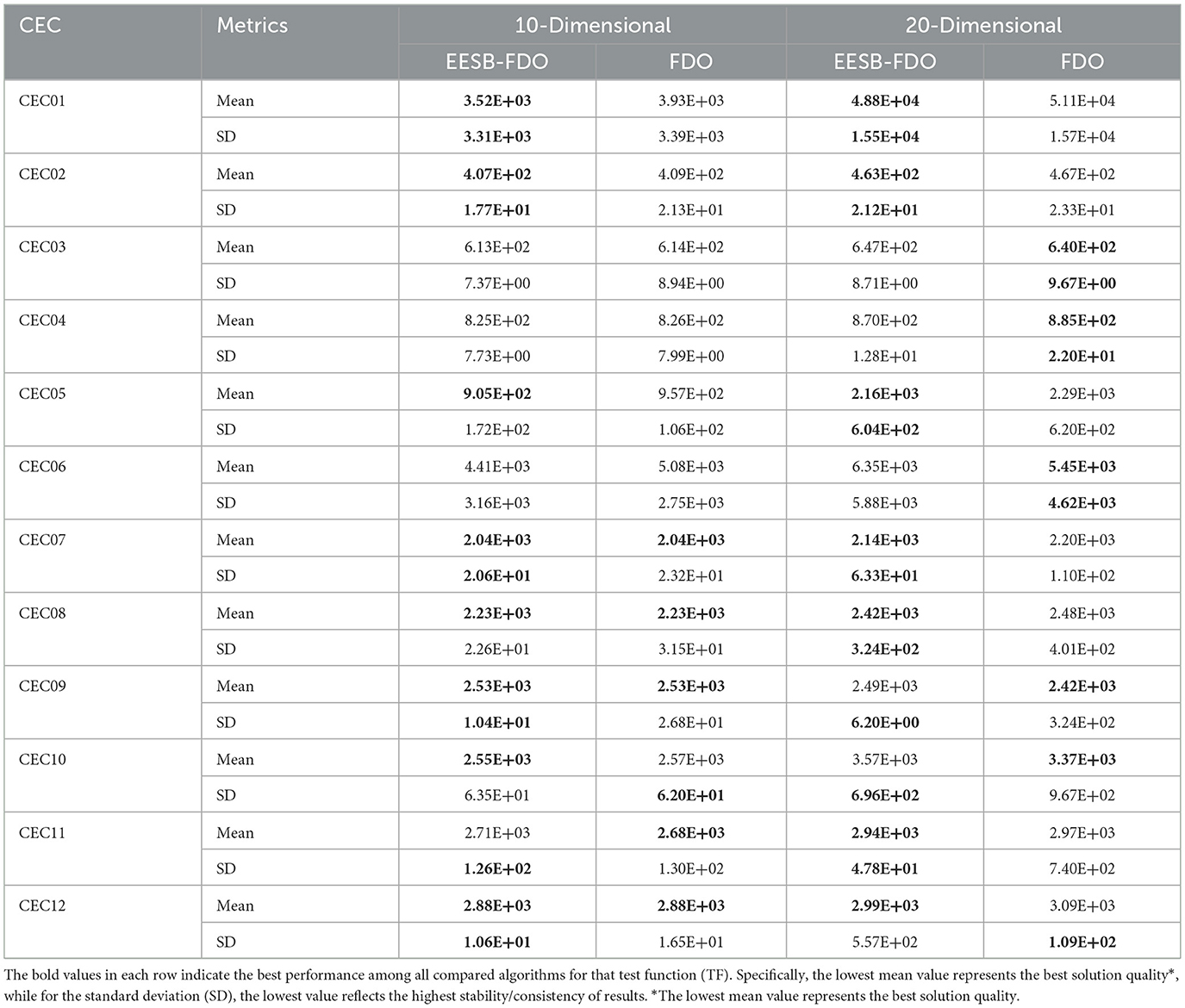The width and height of the screenshot is (1185, 1008).
Task: Select the 7.40E+02 cell in CEC11
Action: 1082,869
